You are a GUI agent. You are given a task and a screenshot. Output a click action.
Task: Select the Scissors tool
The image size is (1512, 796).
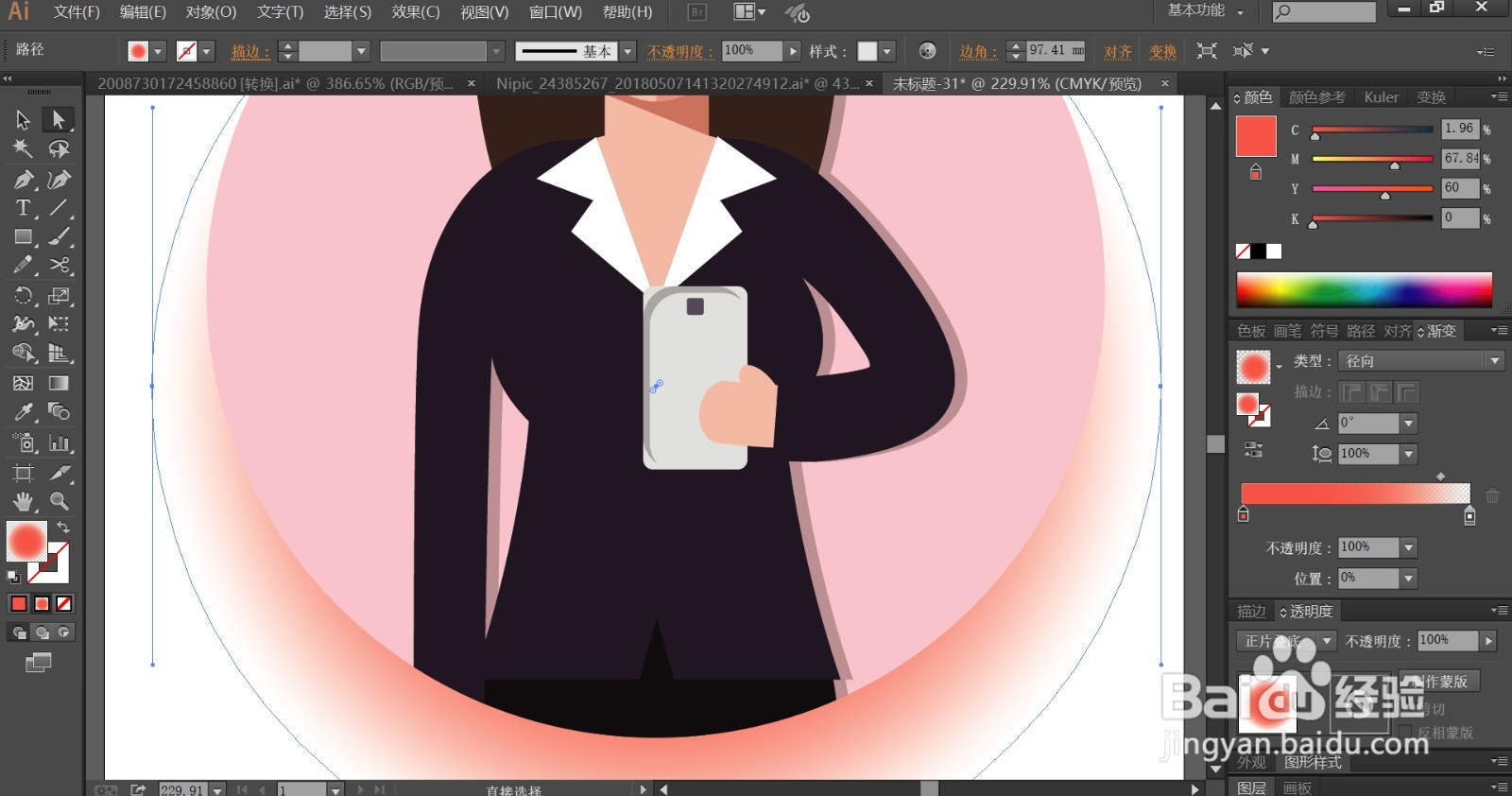tap(59, 266)
